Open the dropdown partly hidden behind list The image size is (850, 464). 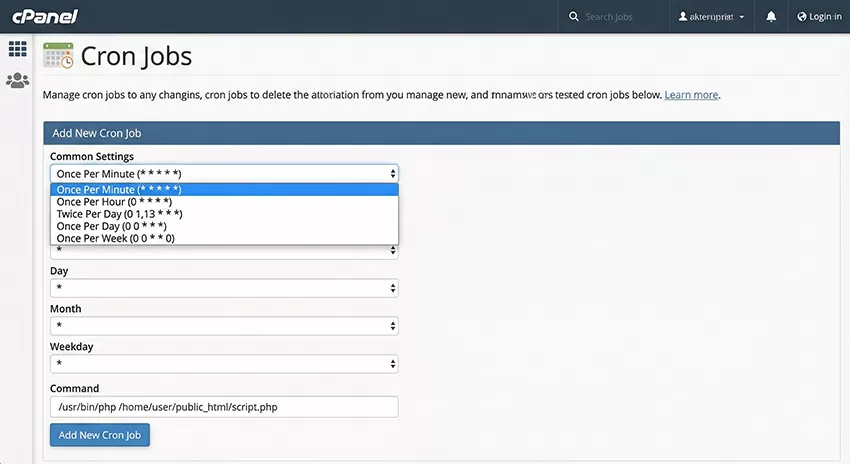pos(224,252)
